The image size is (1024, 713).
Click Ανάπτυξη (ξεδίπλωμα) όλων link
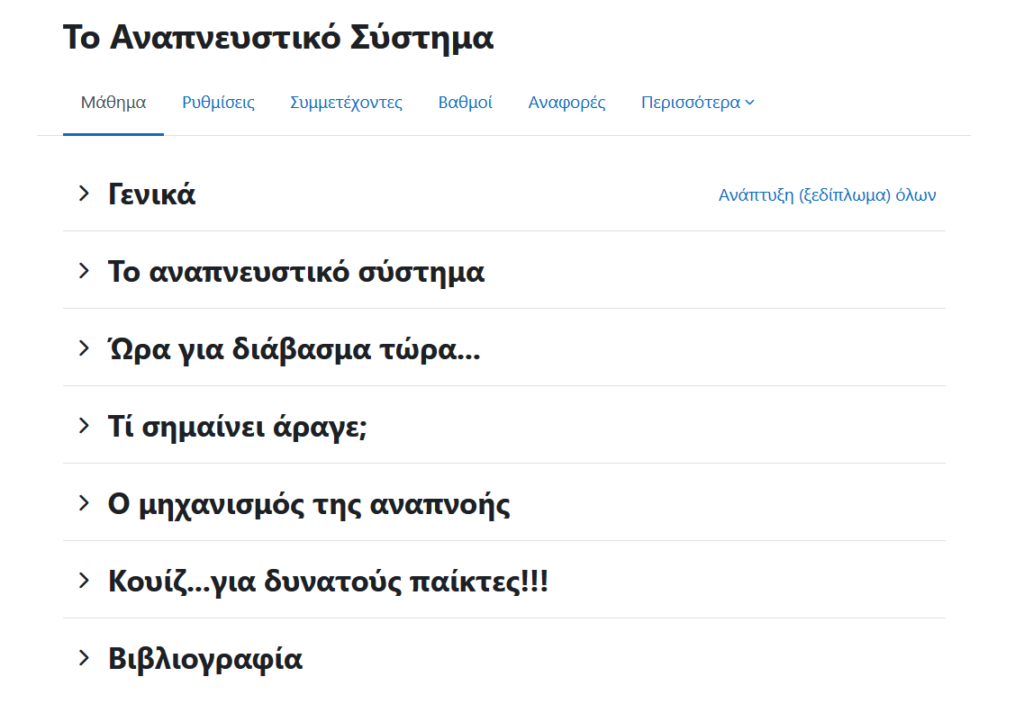(x=827, y=196)
